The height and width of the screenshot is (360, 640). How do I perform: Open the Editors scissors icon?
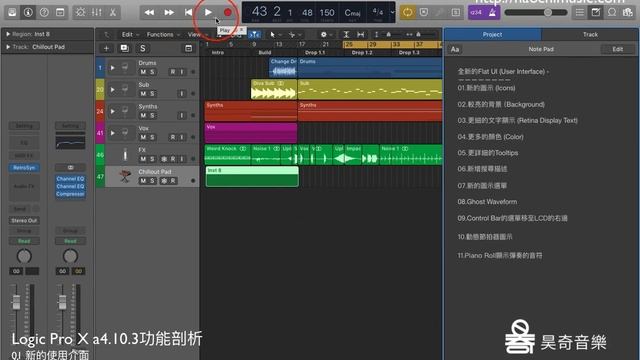(x=113, y=12)
